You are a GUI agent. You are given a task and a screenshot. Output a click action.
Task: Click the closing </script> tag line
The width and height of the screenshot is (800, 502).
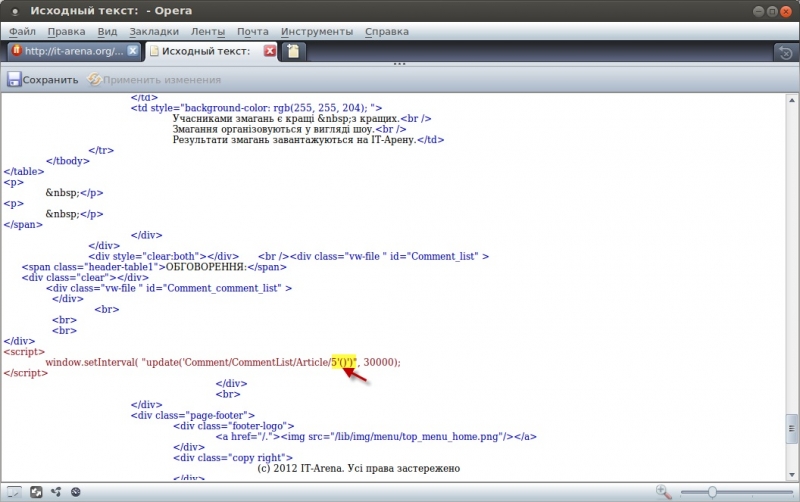(x=26, y=373)
